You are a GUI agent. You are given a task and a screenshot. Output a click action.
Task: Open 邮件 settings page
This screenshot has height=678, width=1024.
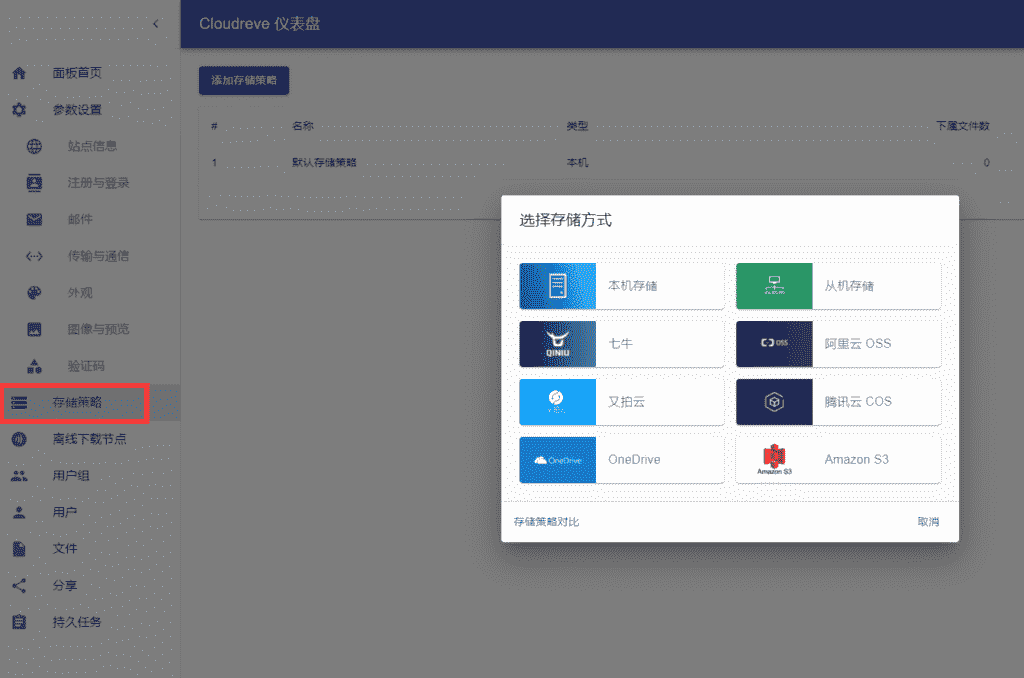click(x=90, y=219)
